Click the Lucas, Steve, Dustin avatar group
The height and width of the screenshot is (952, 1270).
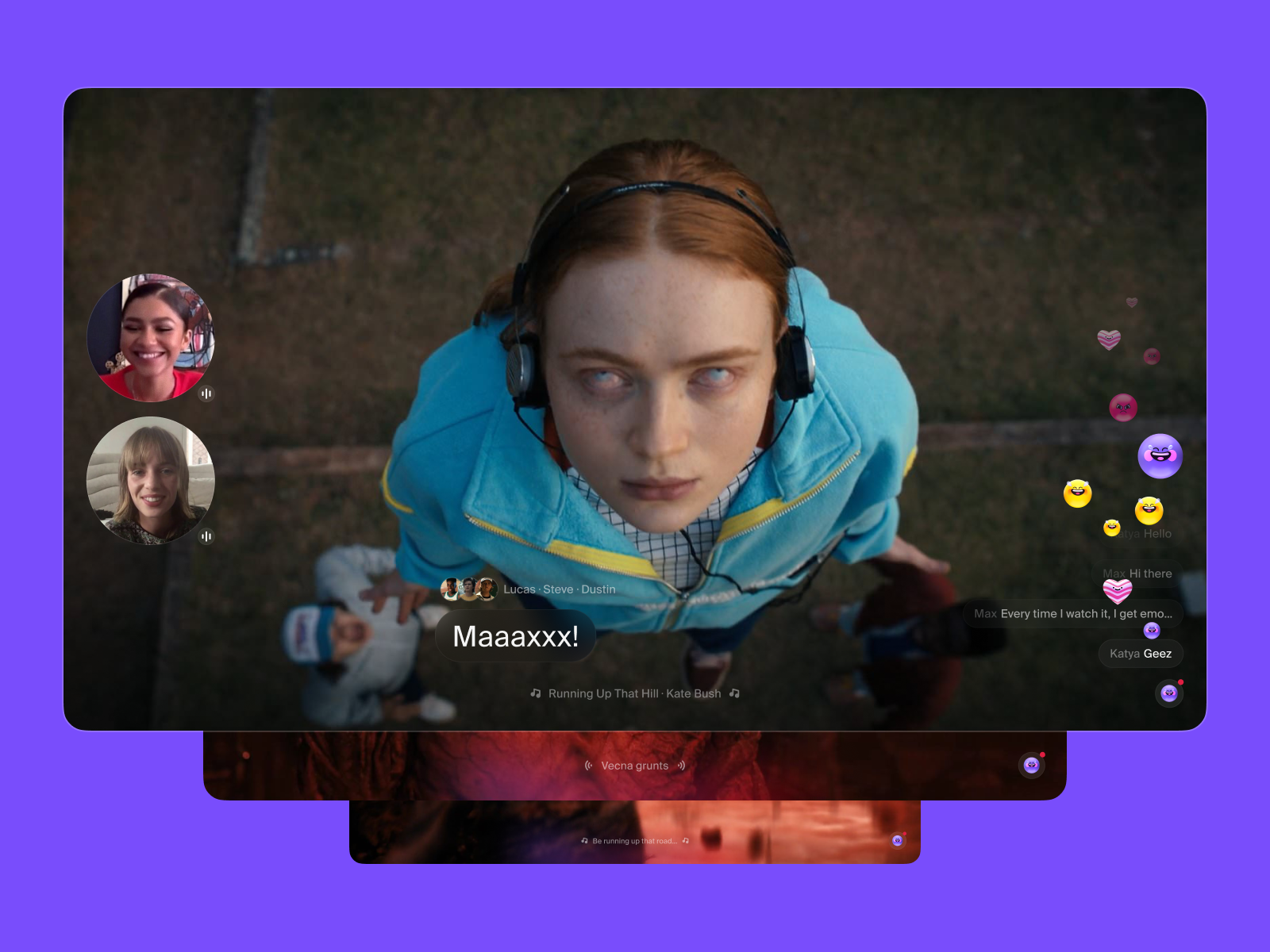coord(468,589)
